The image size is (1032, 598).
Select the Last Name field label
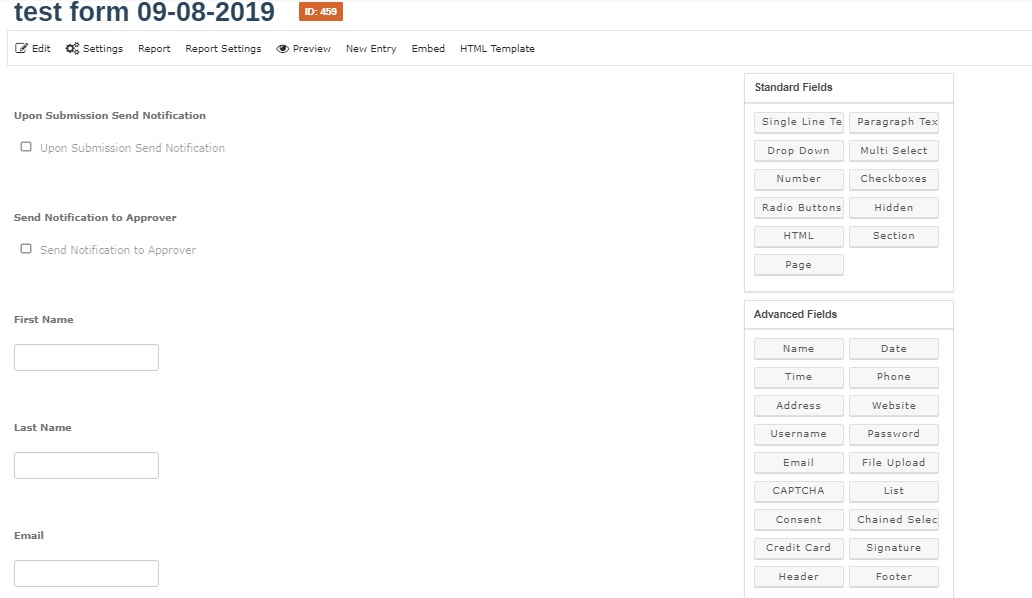pyautogui.click(x=43, y=428)
